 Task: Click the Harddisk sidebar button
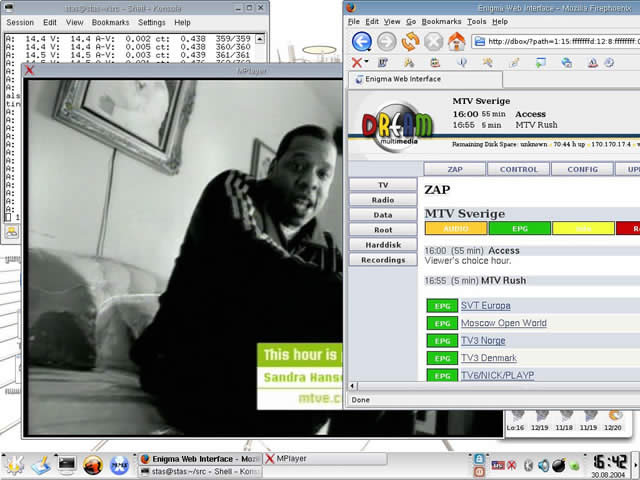click(383, 245)
